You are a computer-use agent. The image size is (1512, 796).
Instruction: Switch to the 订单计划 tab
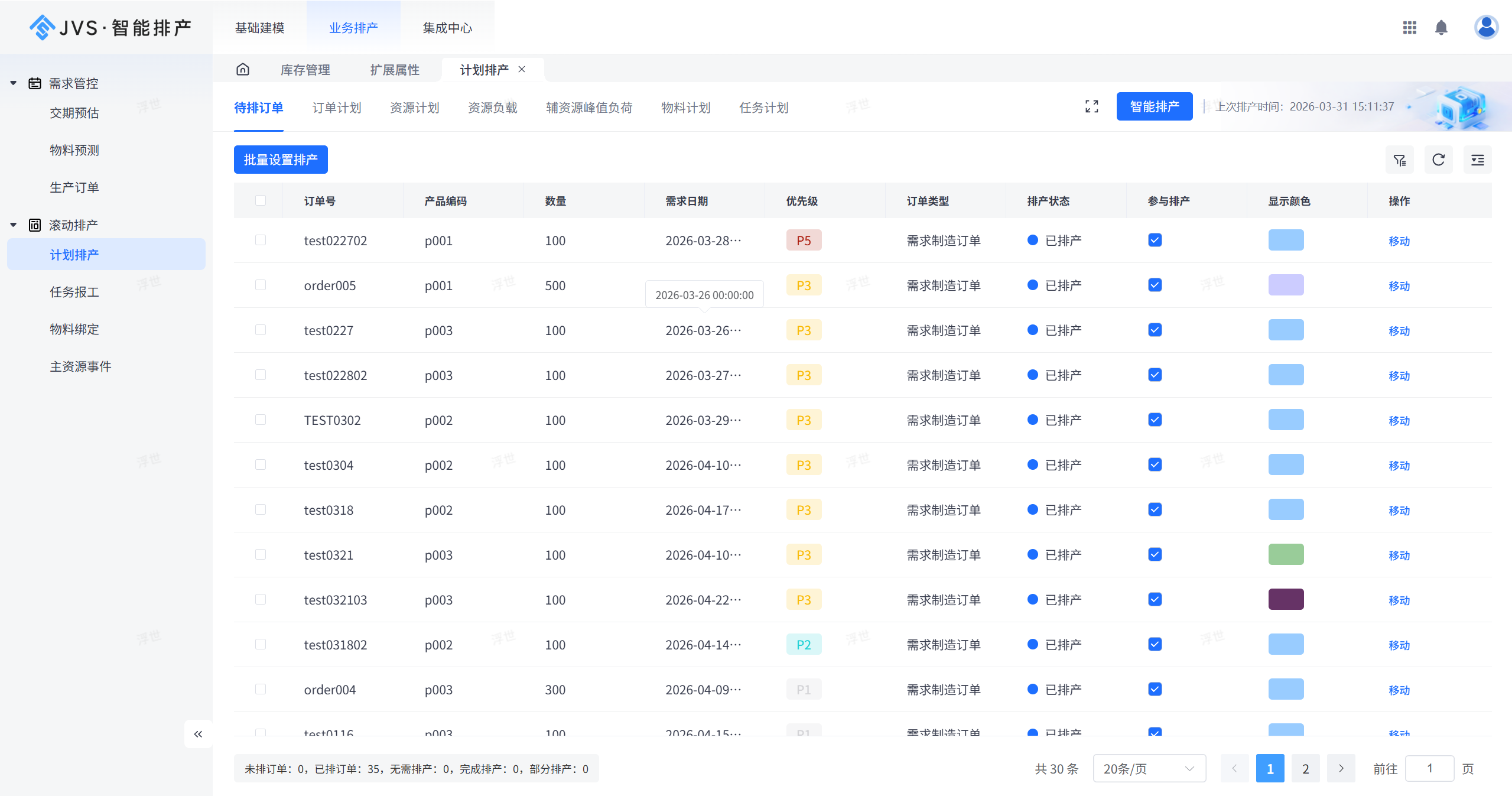pos(336,108)
